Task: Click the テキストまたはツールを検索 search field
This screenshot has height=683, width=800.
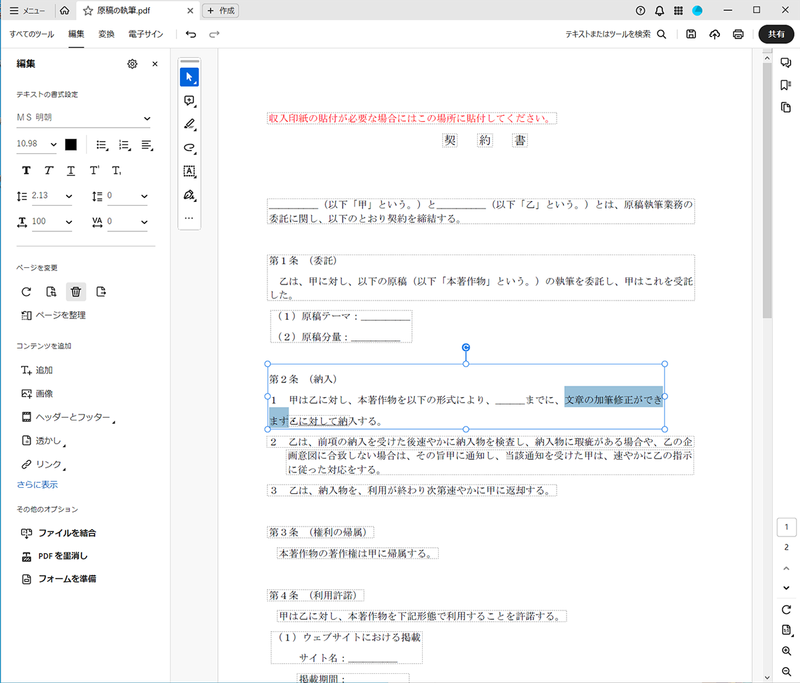Action: (x=615, y=34)
